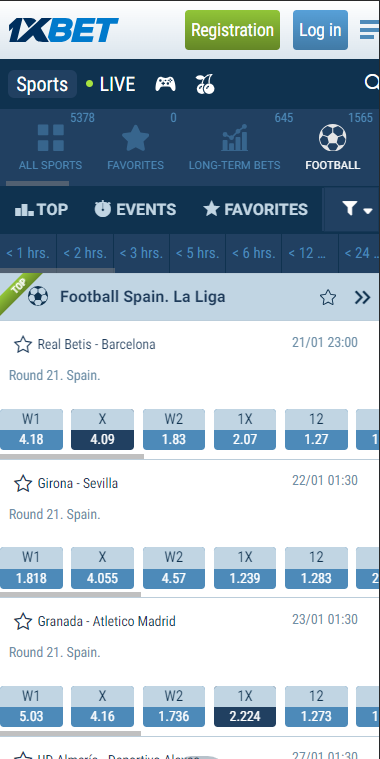380x759 pixels.
Task: Click the search magnifier icon
Action: 372,83
